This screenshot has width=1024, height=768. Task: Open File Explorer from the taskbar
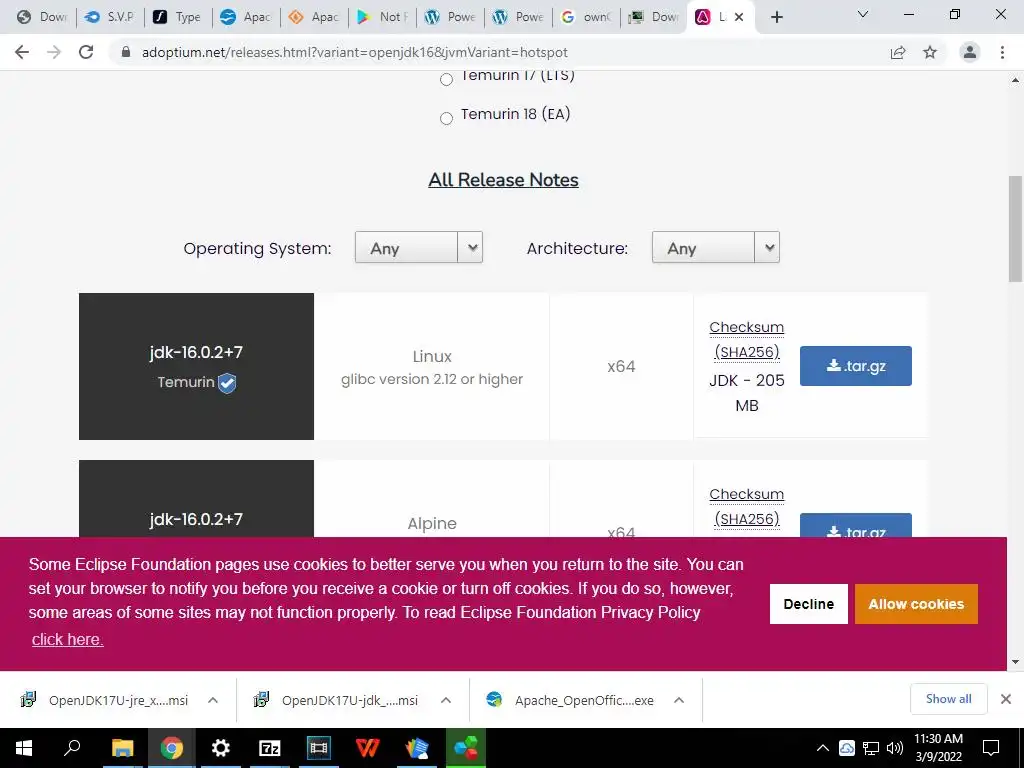[x=122, y=748]
